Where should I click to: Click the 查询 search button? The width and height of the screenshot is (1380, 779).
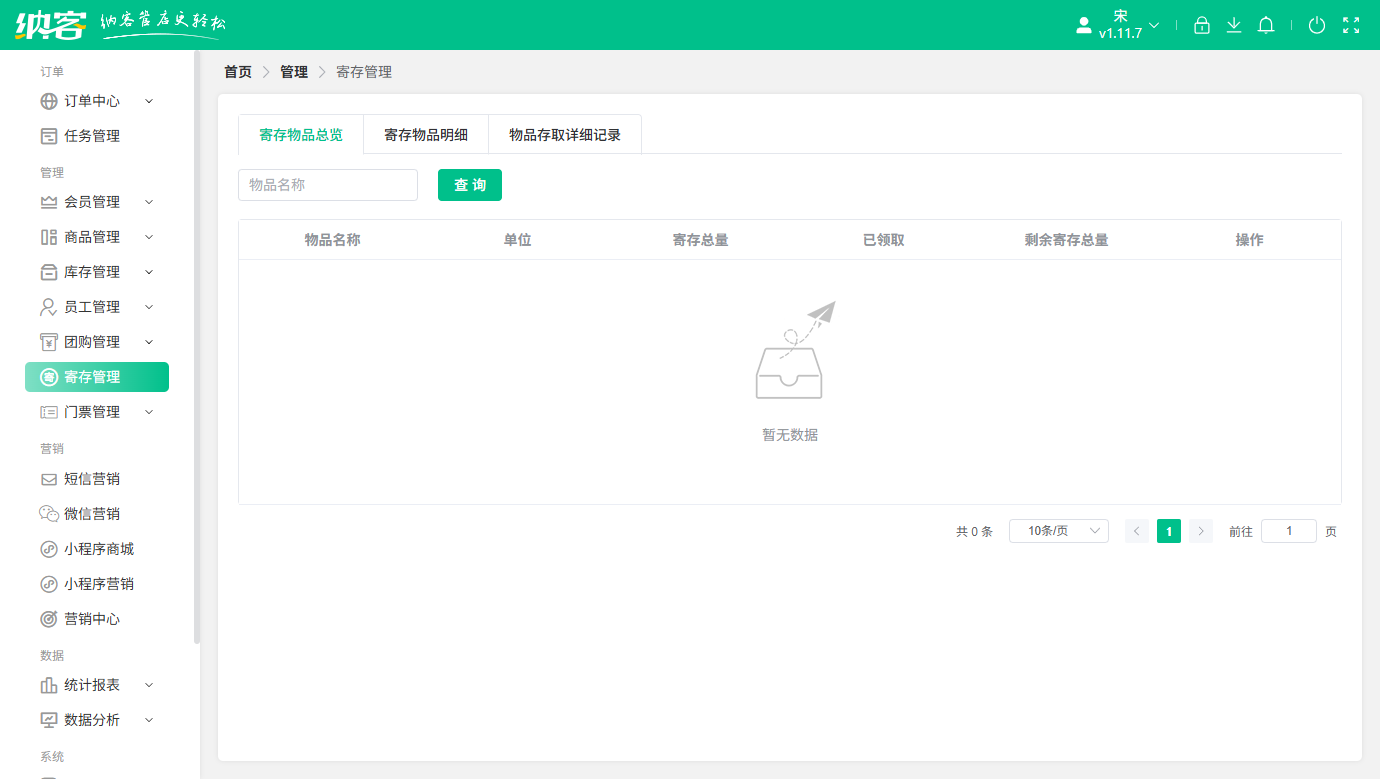(469, 185)
